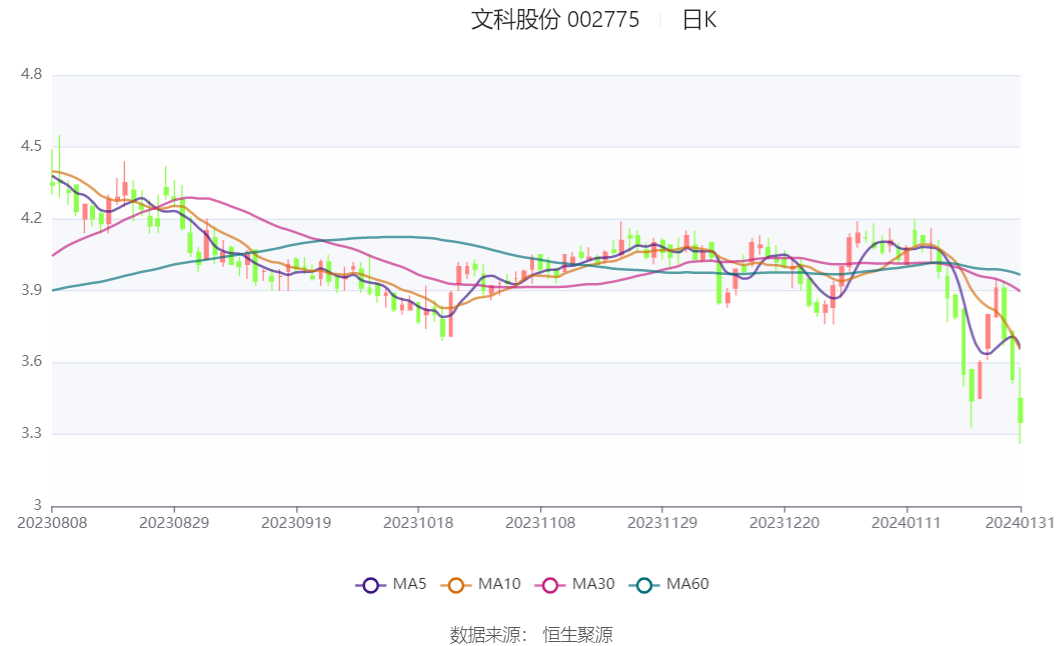Click y-axis value 4.5
The image size is (1062, 646).
tap(31, 146)
